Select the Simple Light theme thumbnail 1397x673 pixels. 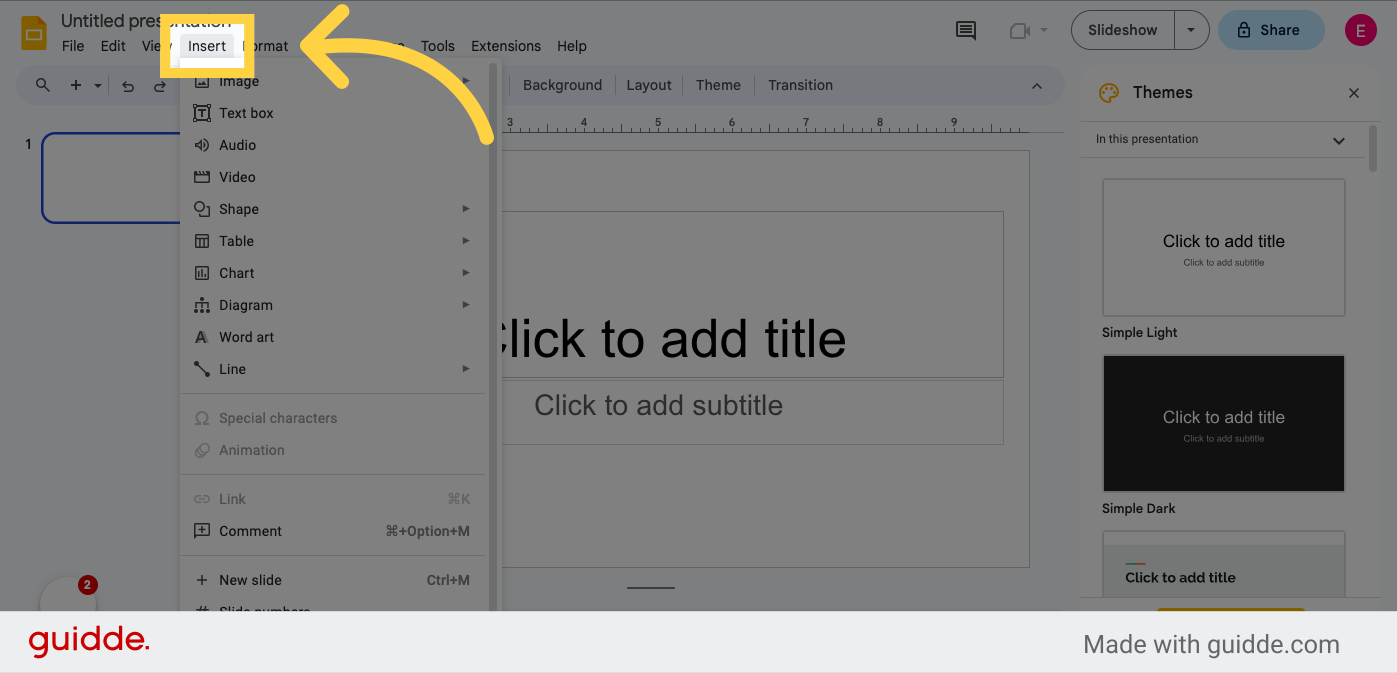click(x=1223, y=247)
